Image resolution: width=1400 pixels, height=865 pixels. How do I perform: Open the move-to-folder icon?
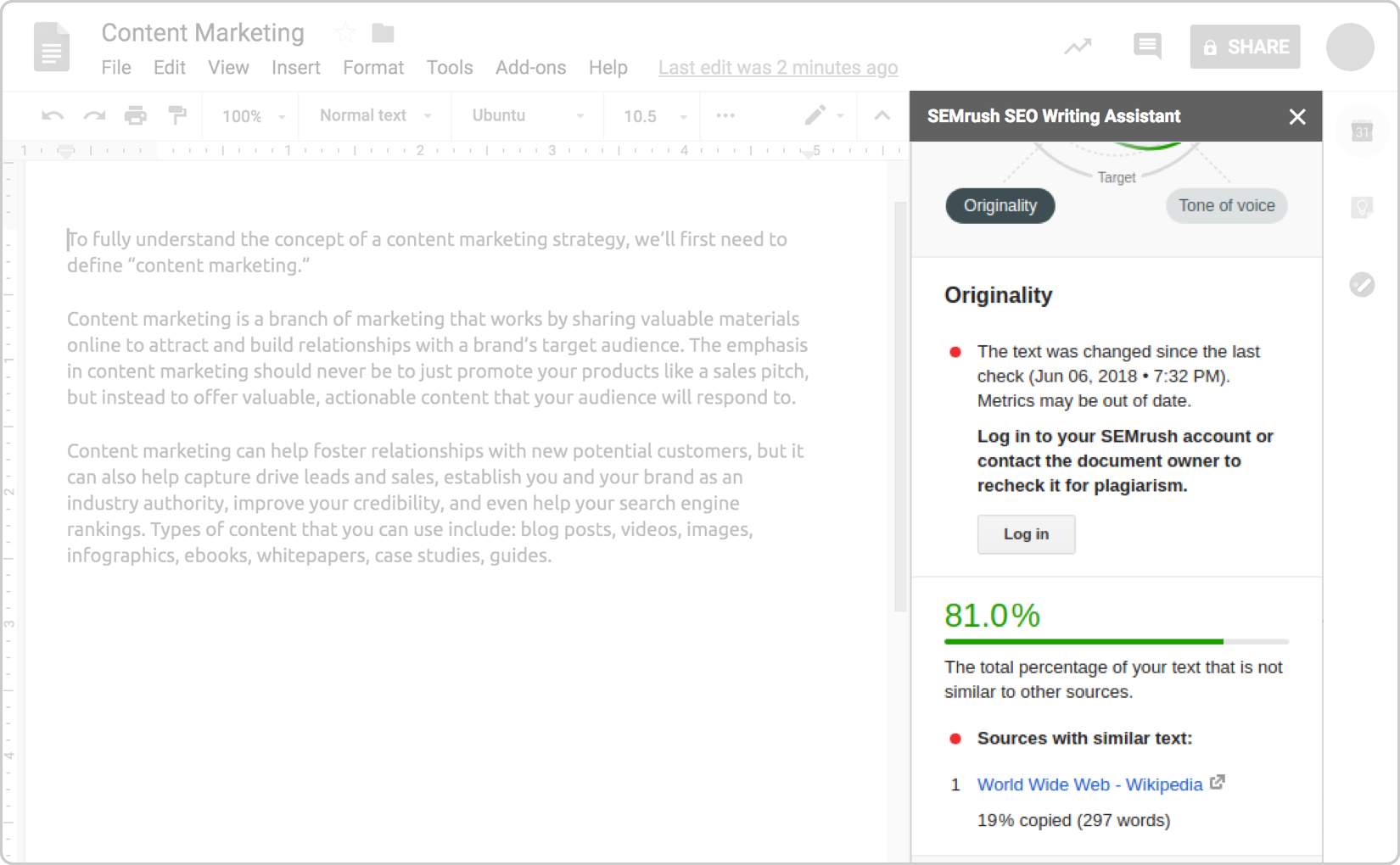click(x=383, y=33)
